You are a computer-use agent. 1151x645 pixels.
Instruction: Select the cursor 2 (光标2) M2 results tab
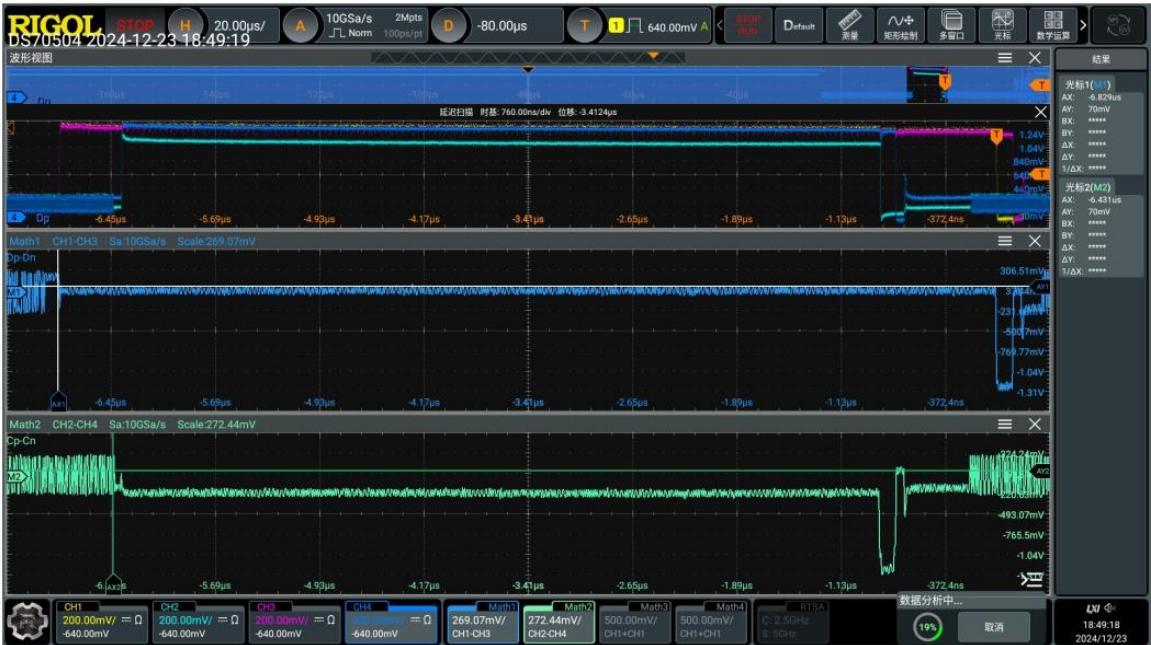1089,187
